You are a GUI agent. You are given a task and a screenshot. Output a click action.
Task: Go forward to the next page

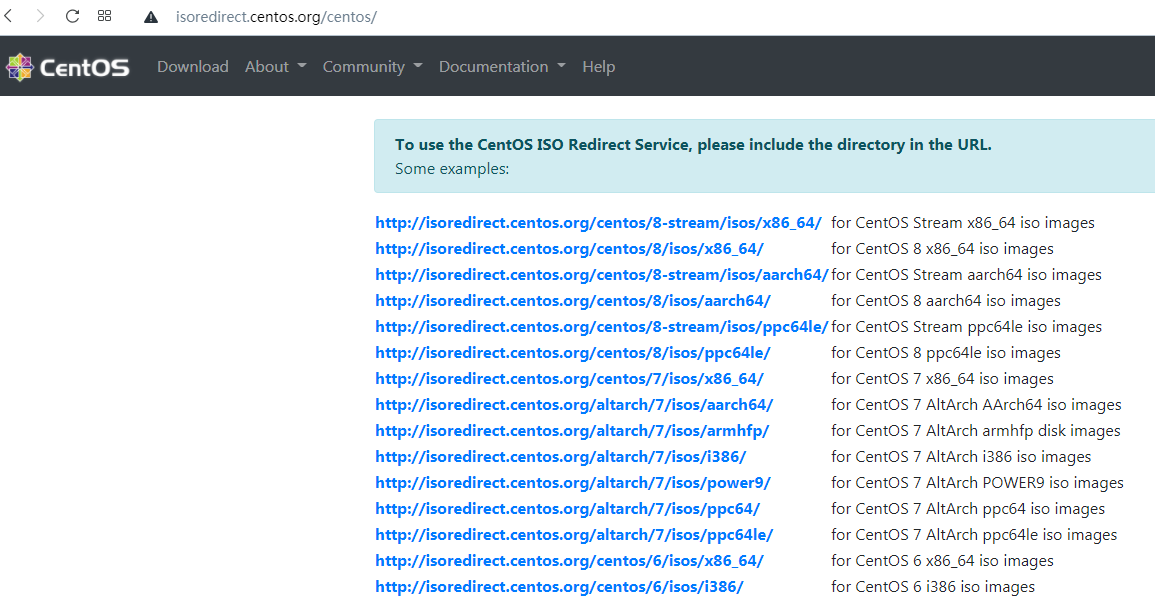coord(40,16)
